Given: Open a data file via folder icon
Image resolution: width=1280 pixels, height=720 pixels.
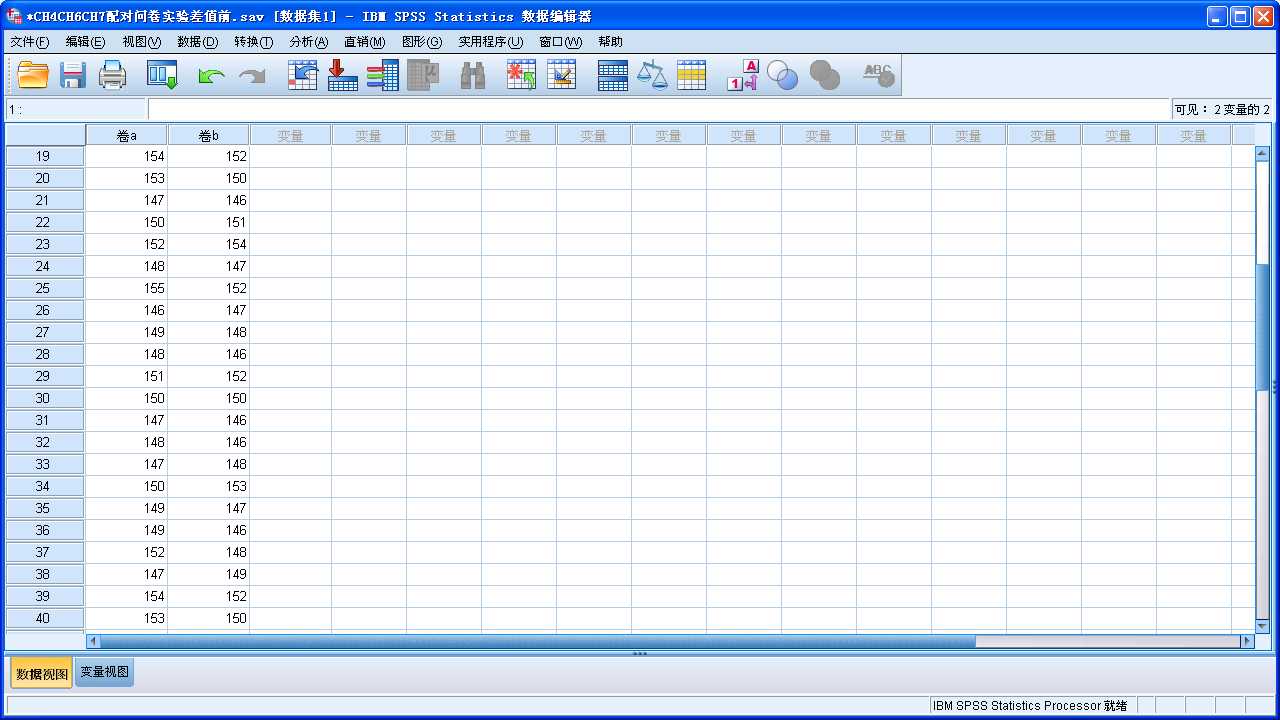Looking at the screenshot, I should (x=33, y=76).
